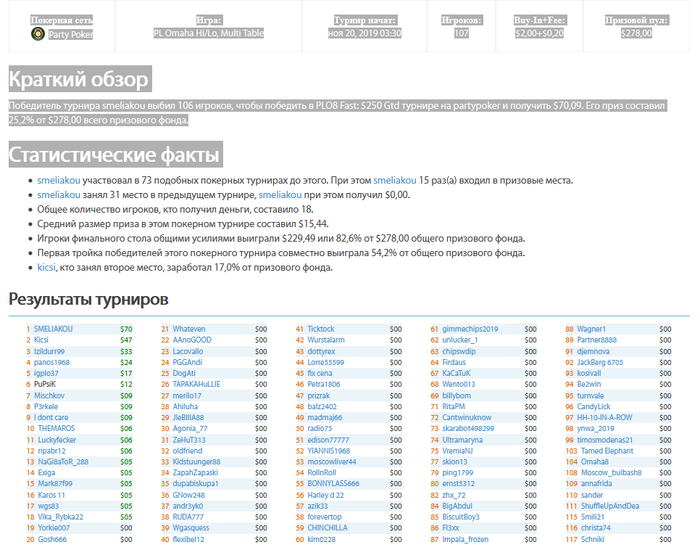Open Petra1806 player link

324,384
